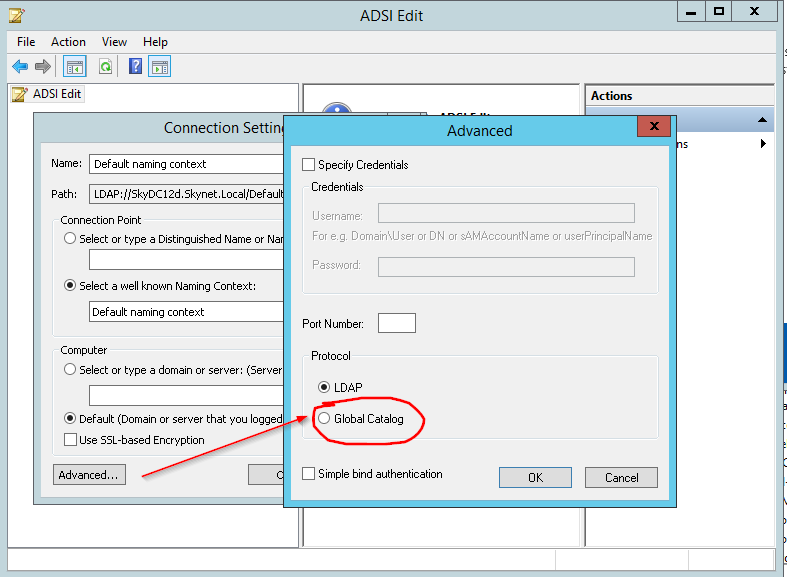Select Distinguished Name connection point radio option

tap(70, 238)
